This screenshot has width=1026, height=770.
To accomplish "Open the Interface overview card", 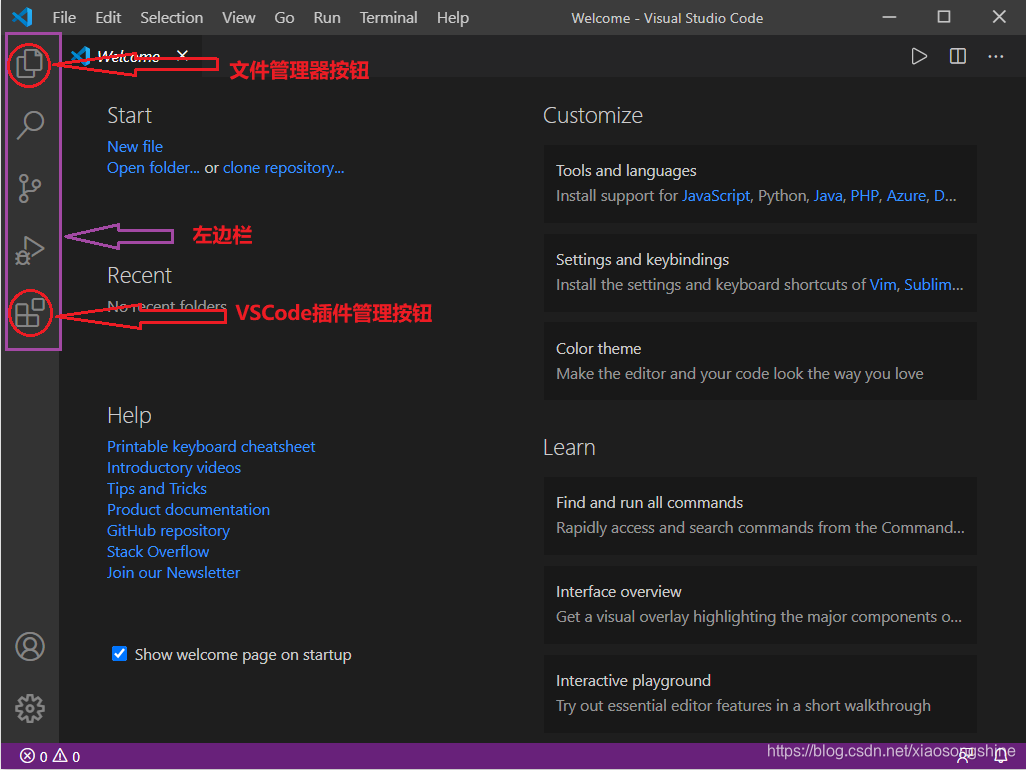I will [x=760, y=604].
